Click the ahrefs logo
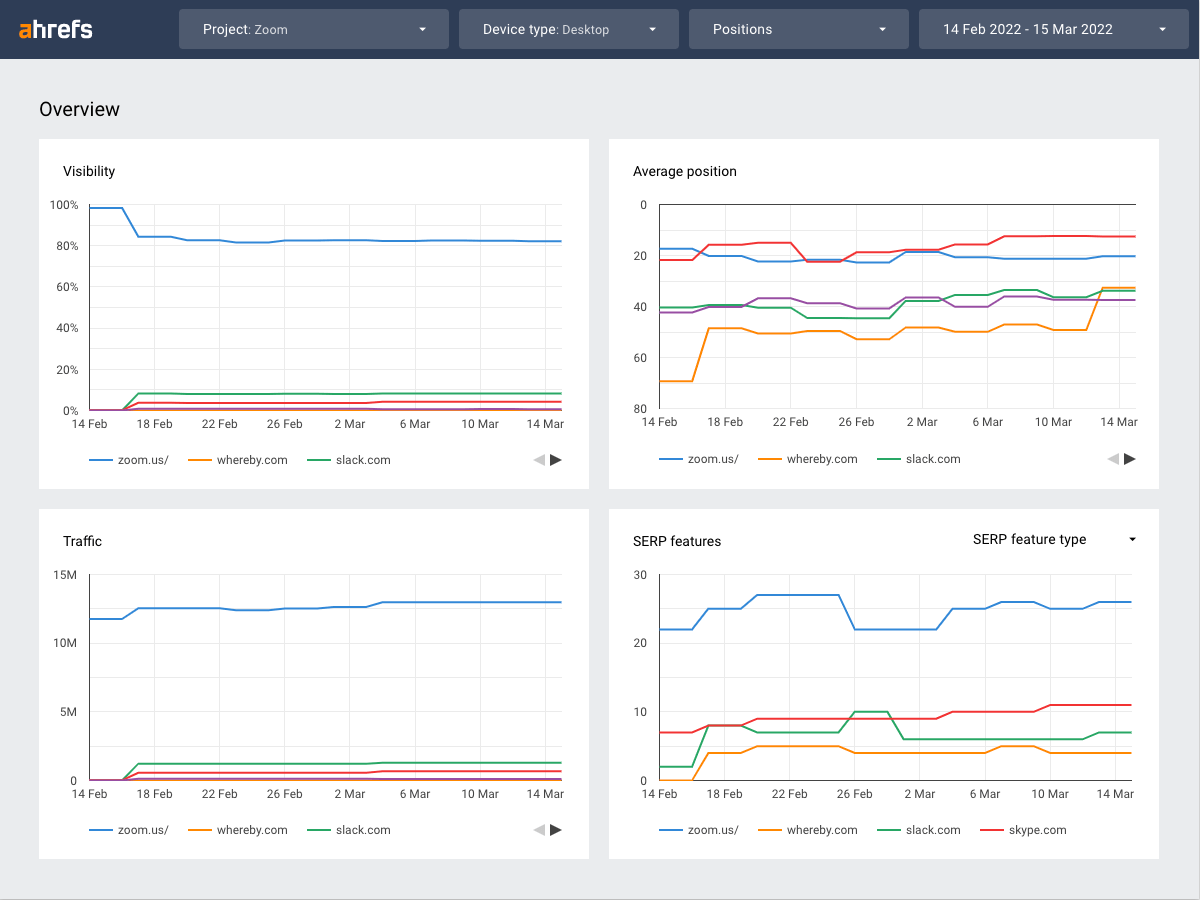The width and height of the screenshot is (1200, 900). tap(54, 29)
